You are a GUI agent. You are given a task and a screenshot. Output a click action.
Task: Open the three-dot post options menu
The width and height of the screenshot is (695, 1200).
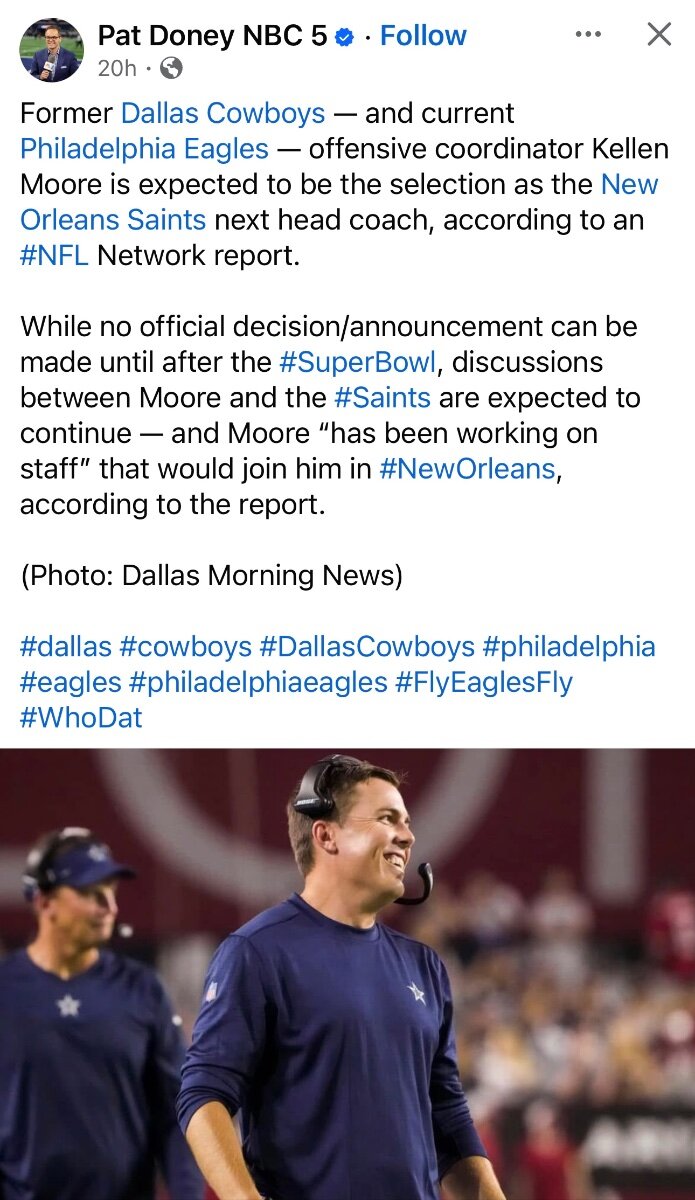click(588, 35)
